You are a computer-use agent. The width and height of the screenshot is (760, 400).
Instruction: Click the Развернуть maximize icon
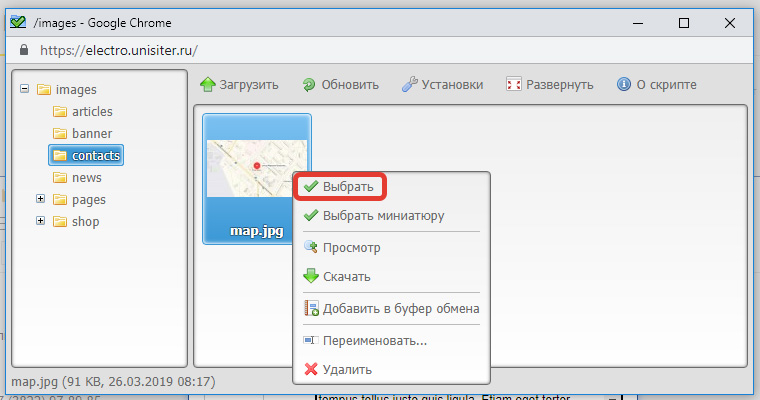(x=515, y=85)
